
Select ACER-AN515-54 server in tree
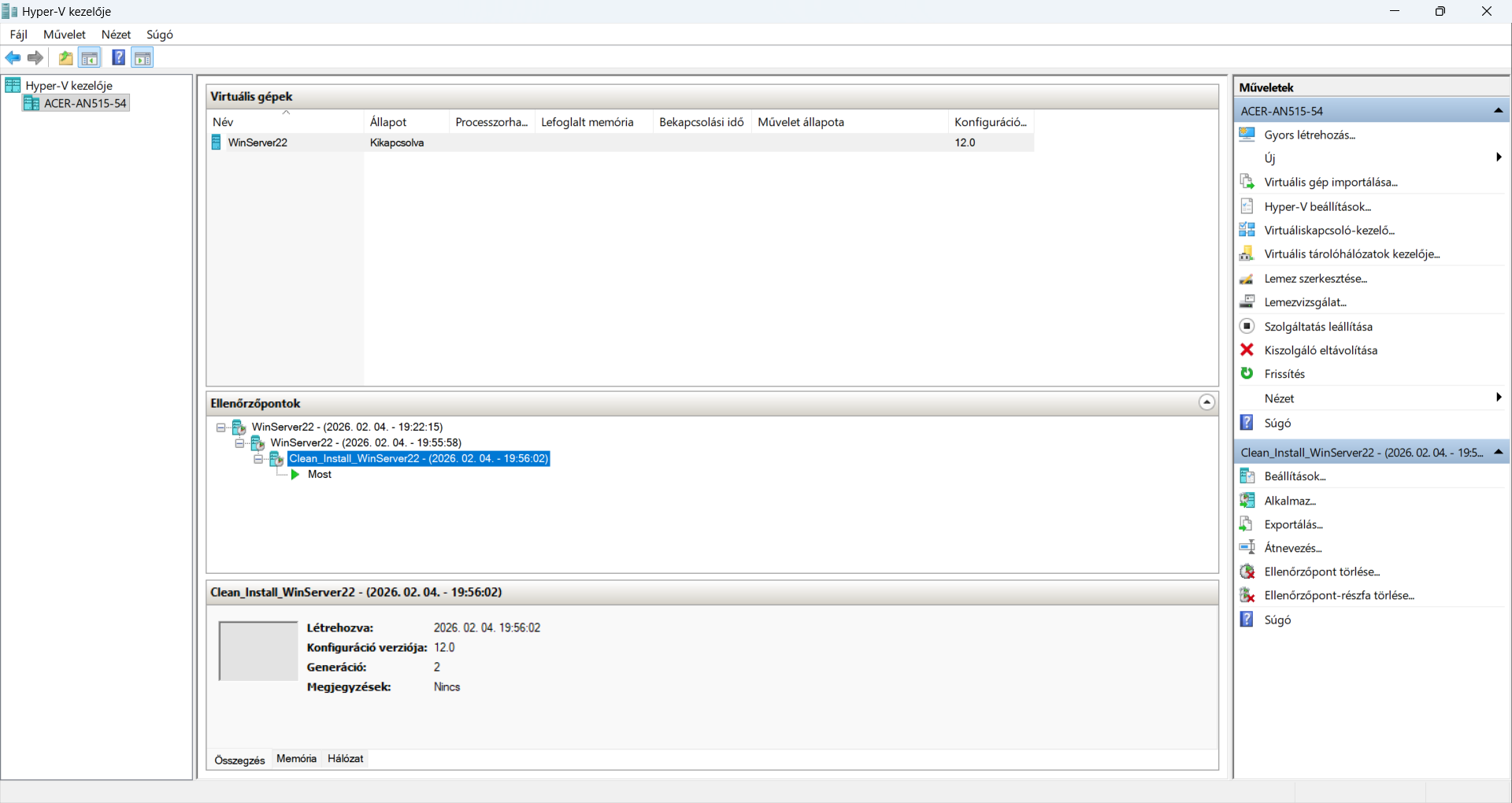tap(85, 103)
